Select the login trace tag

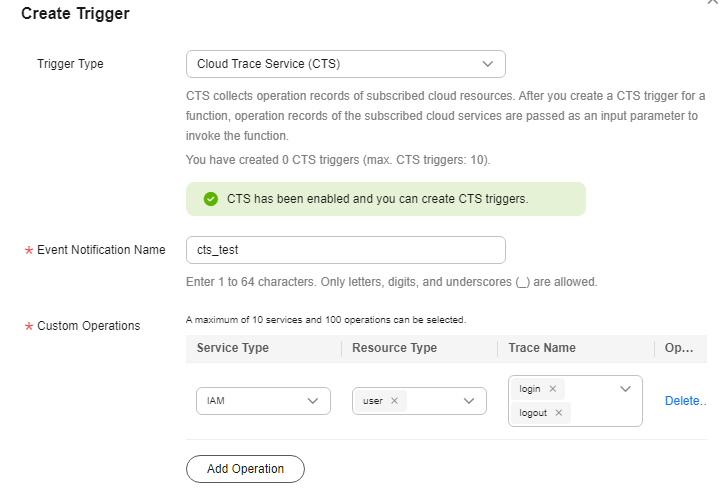pos(530,389)
